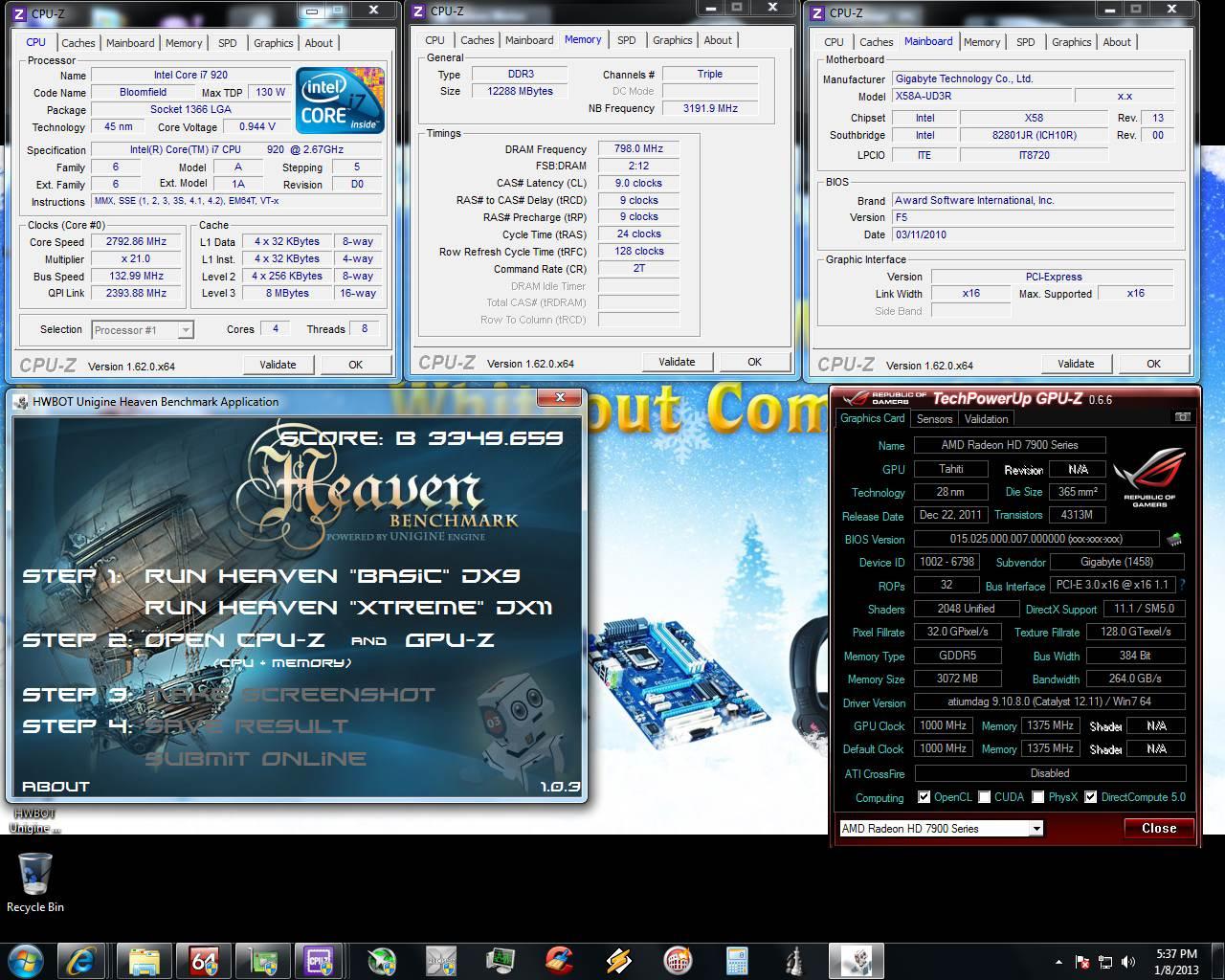Launch Internet Explorer from taskbar

[81, 960]
